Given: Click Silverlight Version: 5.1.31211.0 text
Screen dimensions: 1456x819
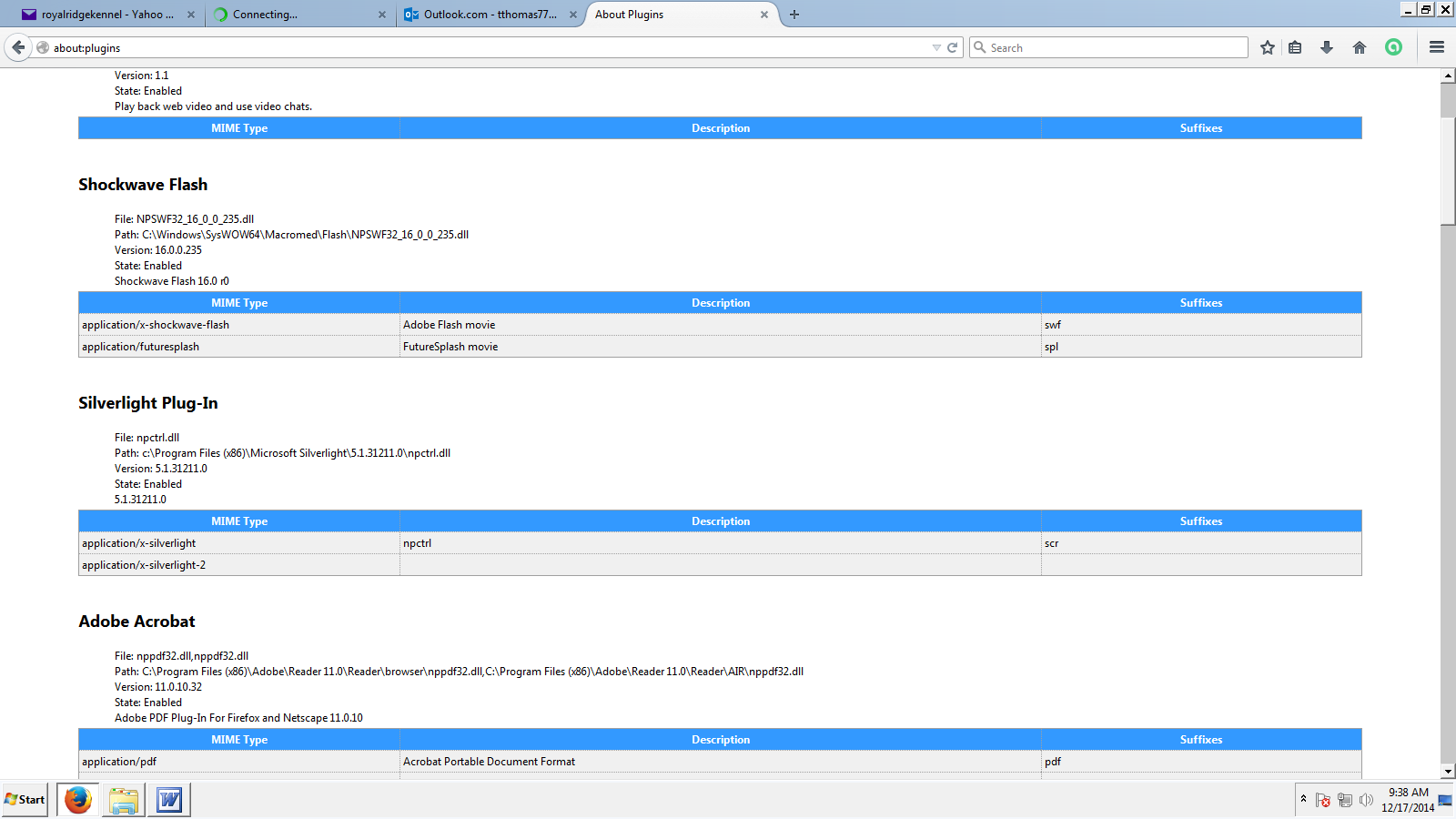Looking at the screenshot, I should click(161, 469).
